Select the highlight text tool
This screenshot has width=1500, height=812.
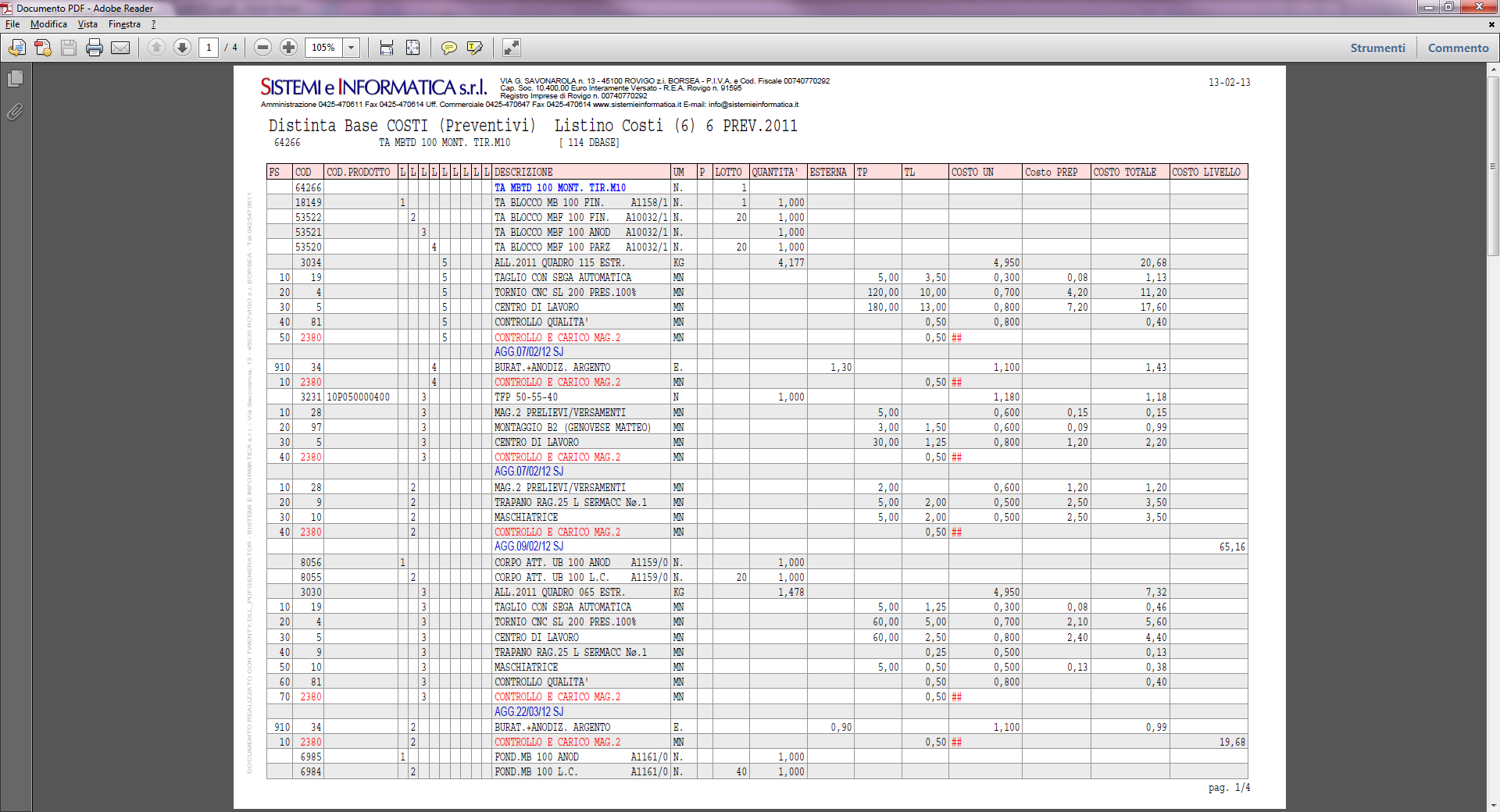(x=474, y=48)
